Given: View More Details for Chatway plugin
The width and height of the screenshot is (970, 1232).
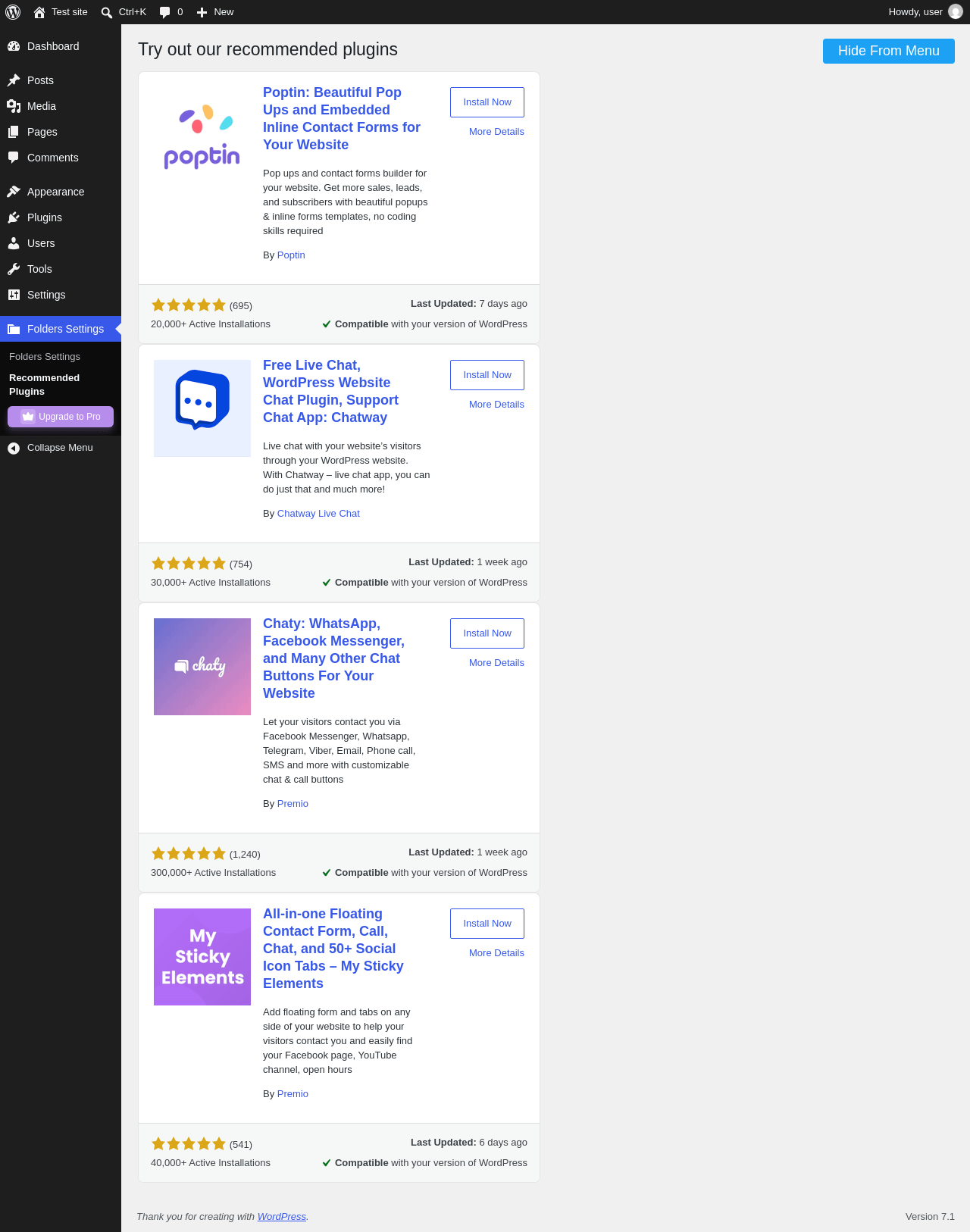Looking at the screenshot, I should click(496, 405).
